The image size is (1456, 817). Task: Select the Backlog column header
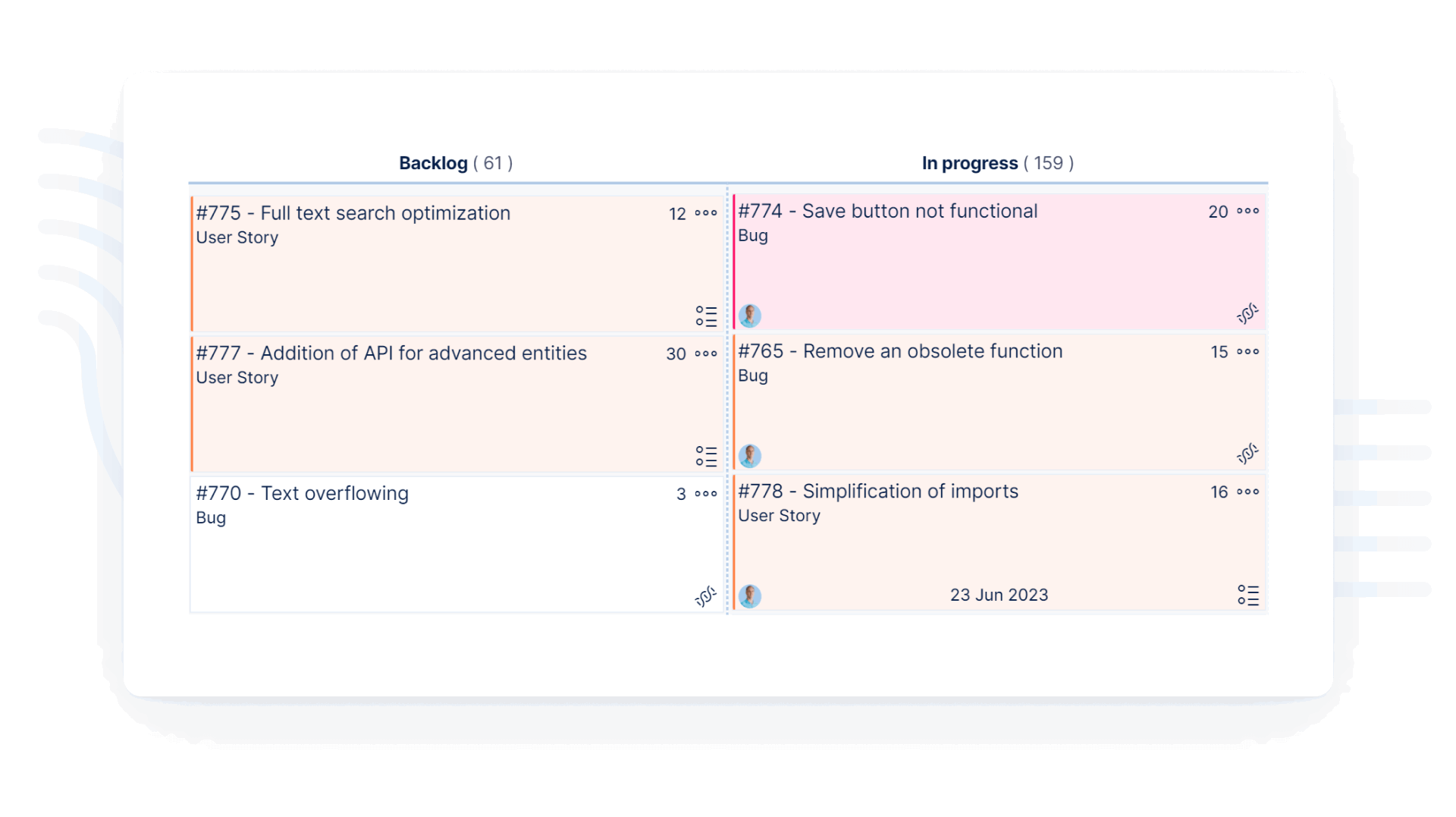[x=434, y=163]
